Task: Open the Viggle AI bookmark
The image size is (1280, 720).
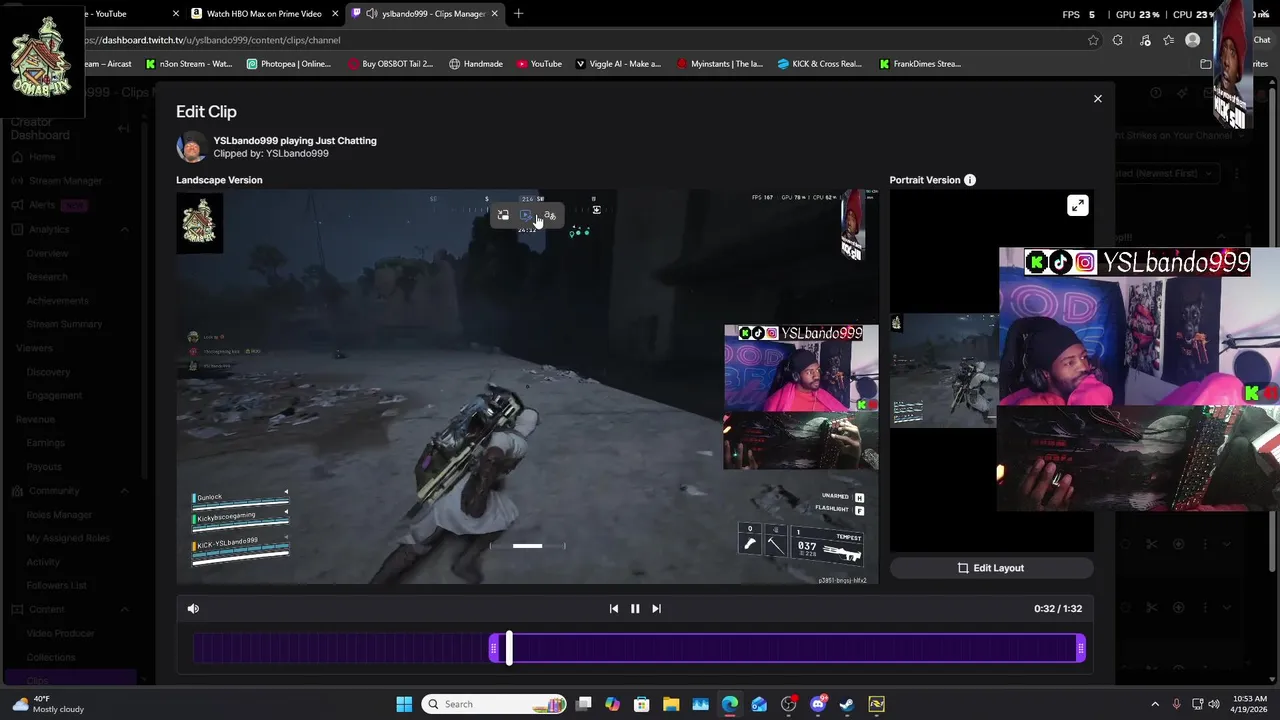Action: pos(618,64)
